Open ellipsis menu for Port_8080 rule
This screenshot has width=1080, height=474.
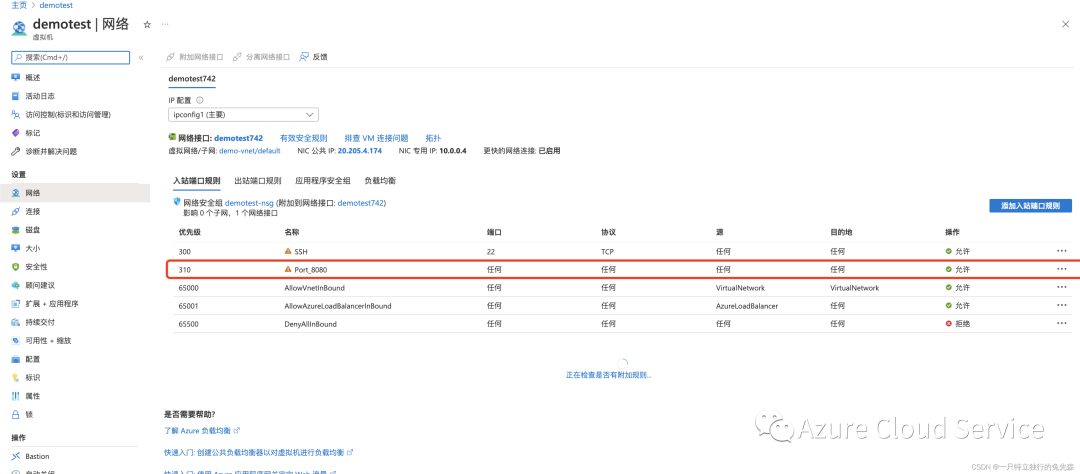pyautogui.click(x=1061, y=269)
